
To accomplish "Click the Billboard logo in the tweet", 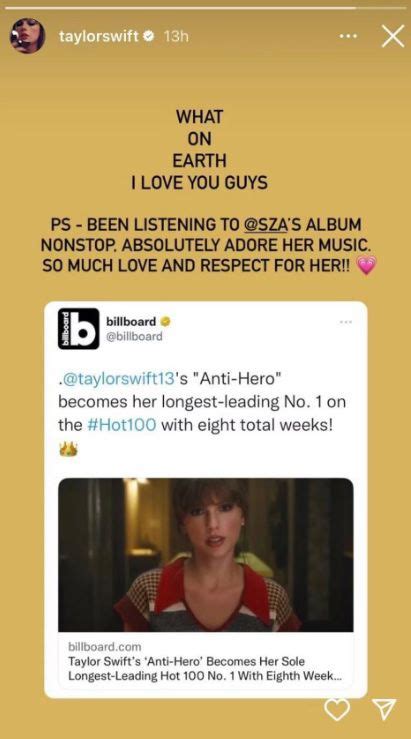I will [79, 328].
